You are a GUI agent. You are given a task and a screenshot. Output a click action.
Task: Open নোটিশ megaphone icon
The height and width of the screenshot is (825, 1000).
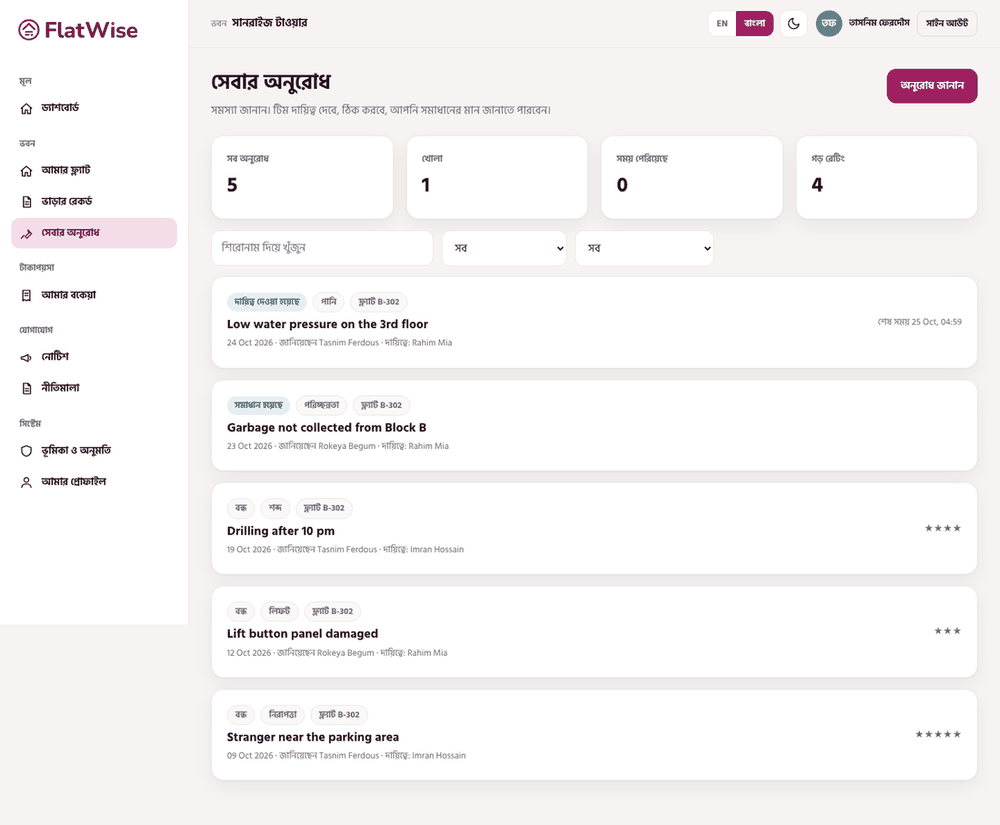26,358
